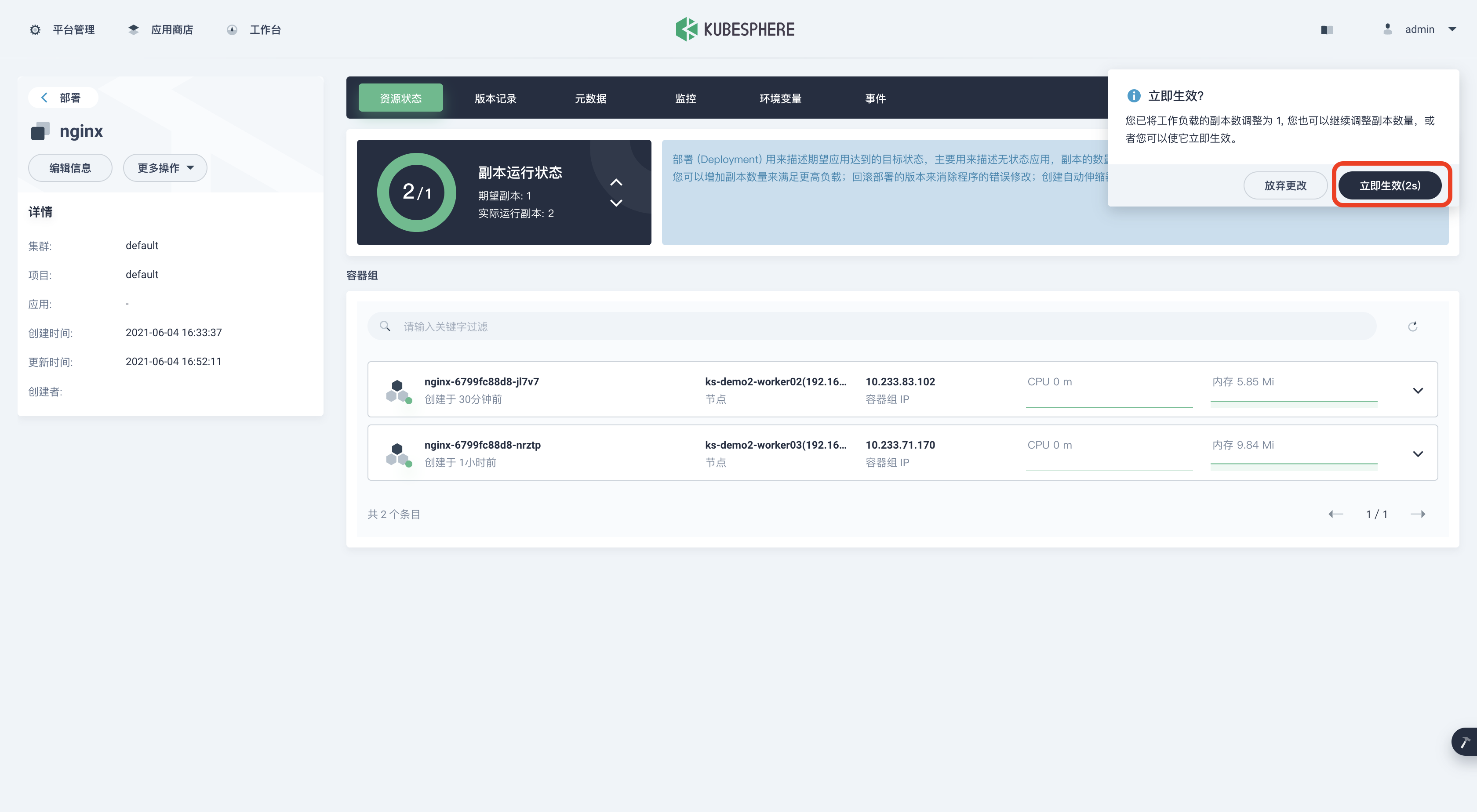1477x812 pixels.
Task: Click the 立即生效 confirm button
Action: (1390, 186)
